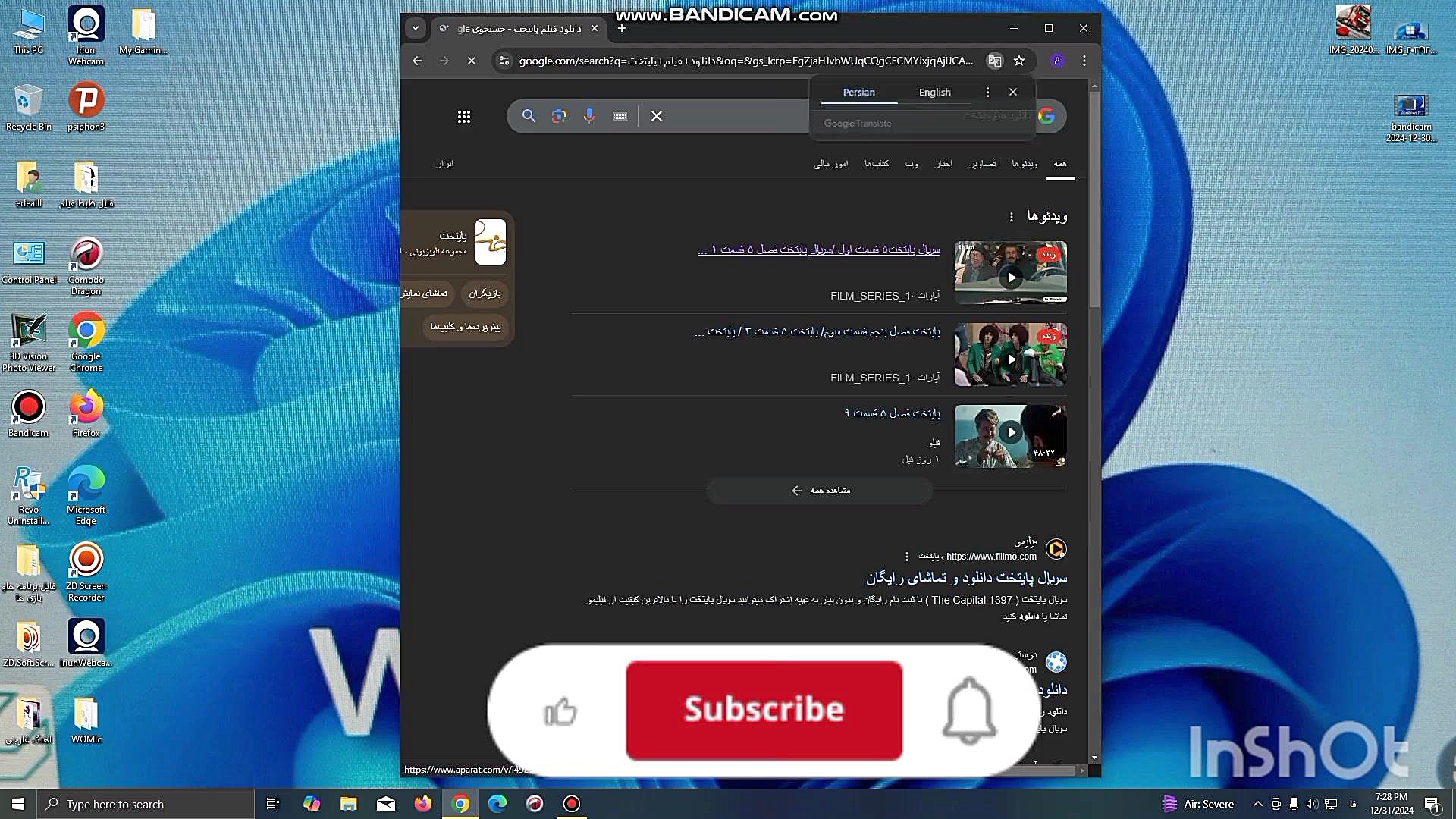Clear the search box text
Screen dimensions: 1456x819
(x=657, y=116)
